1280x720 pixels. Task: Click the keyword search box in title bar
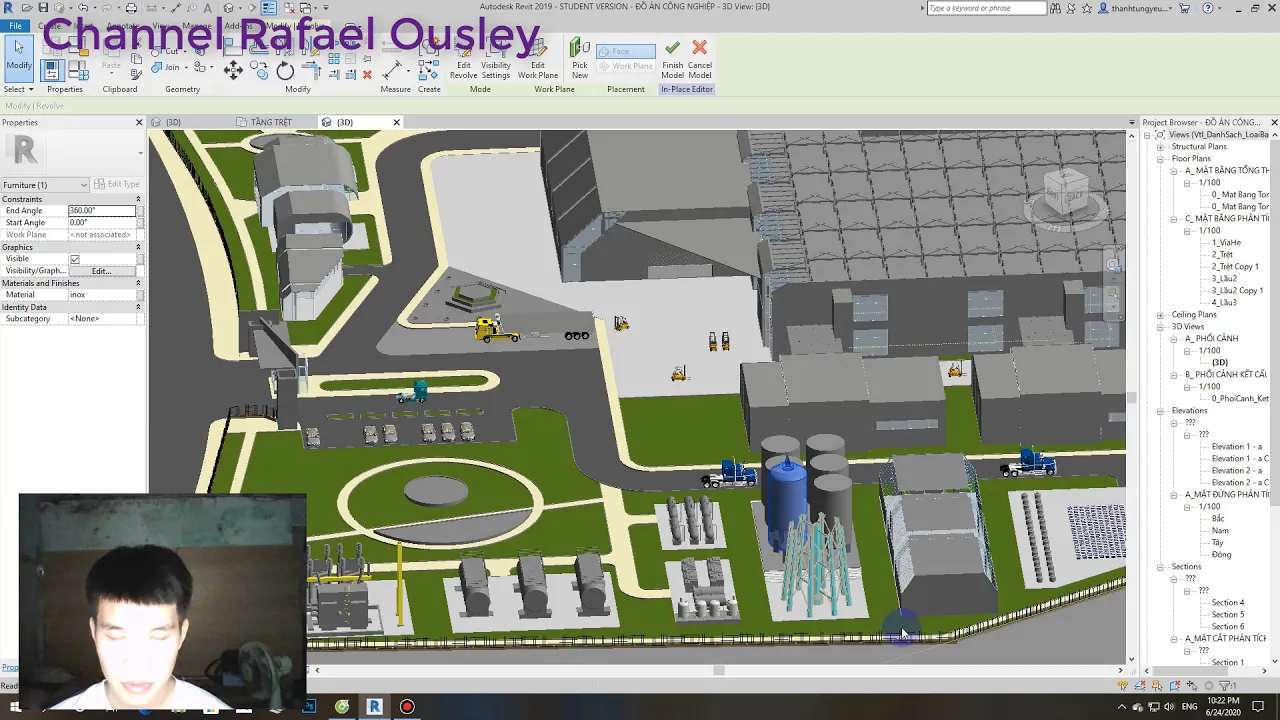coord(986,8)
